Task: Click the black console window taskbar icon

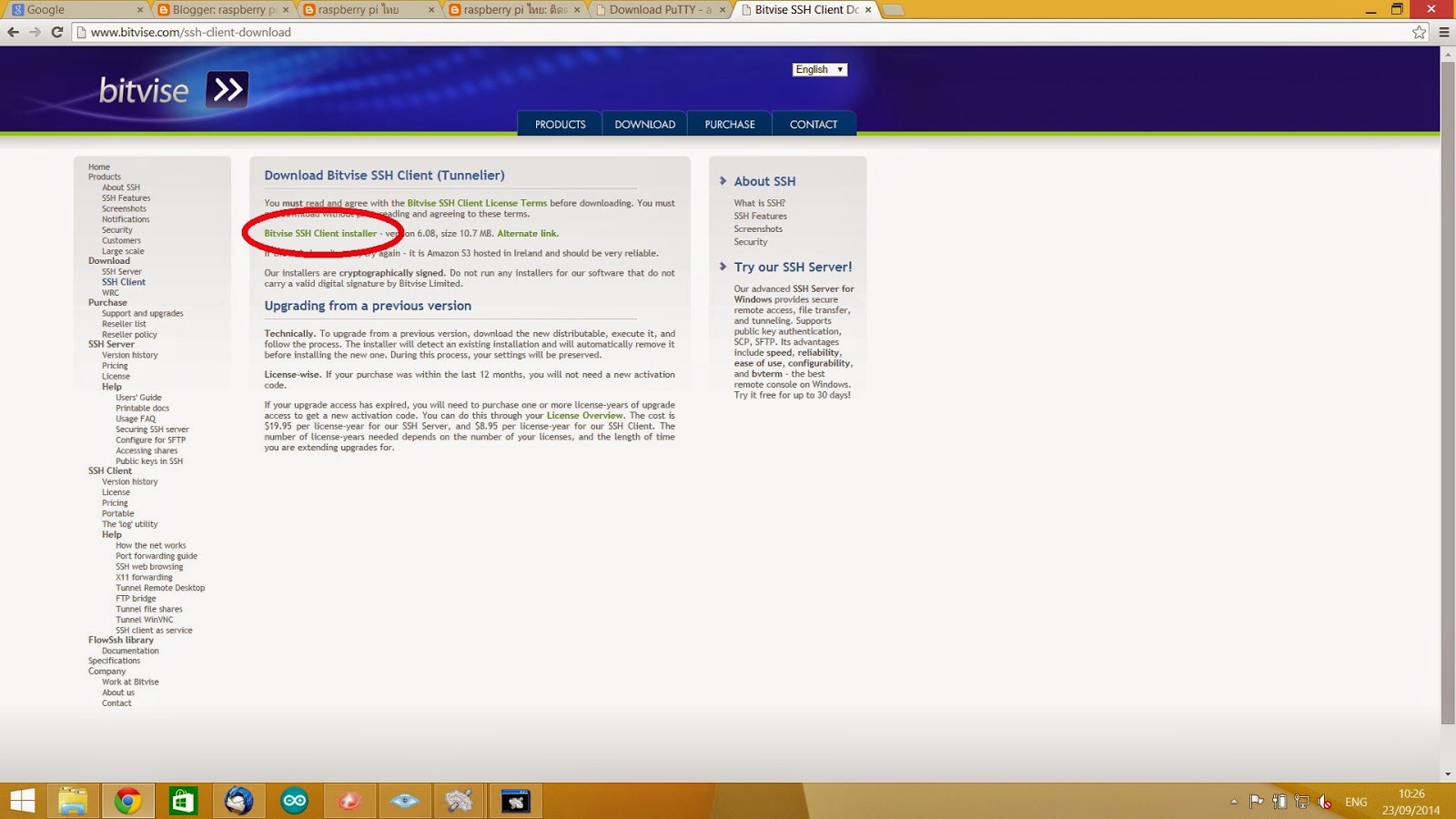Action: [x=515, y=801]
